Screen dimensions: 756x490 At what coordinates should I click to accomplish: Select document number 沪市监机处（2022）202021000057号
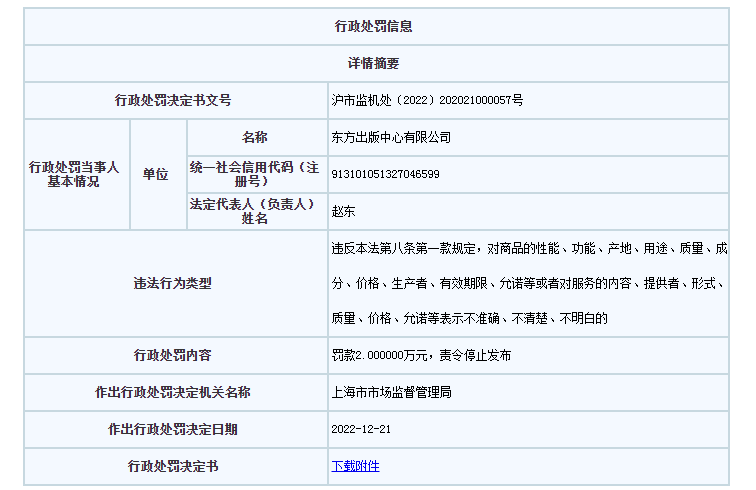(x=427, y=100)
